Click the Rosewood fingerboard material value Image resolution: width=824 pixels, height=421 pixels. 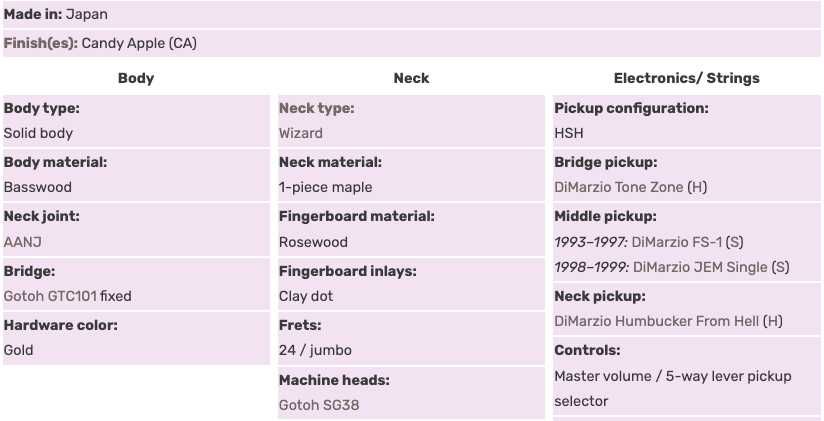(313, 242)
